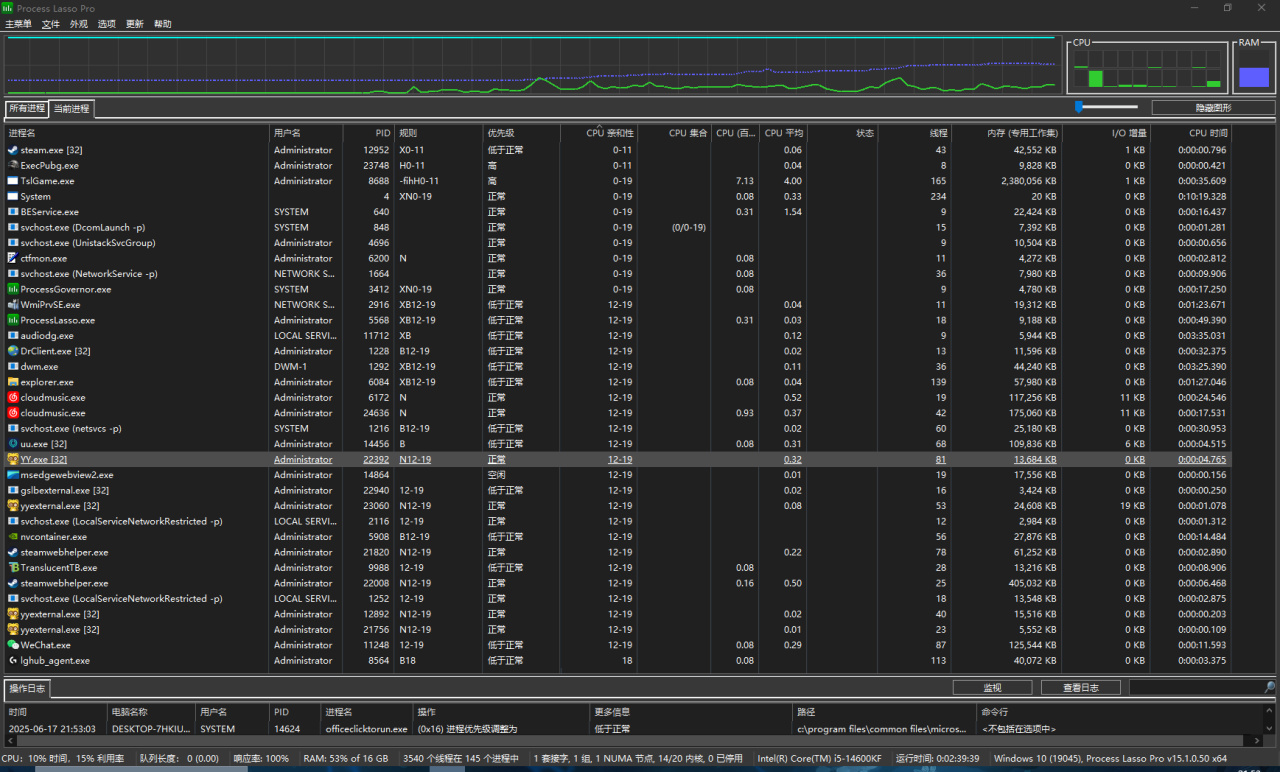Click the 更多信息 log column header
This screenshot has height=772, width=1280.
[x=689, y=713]
